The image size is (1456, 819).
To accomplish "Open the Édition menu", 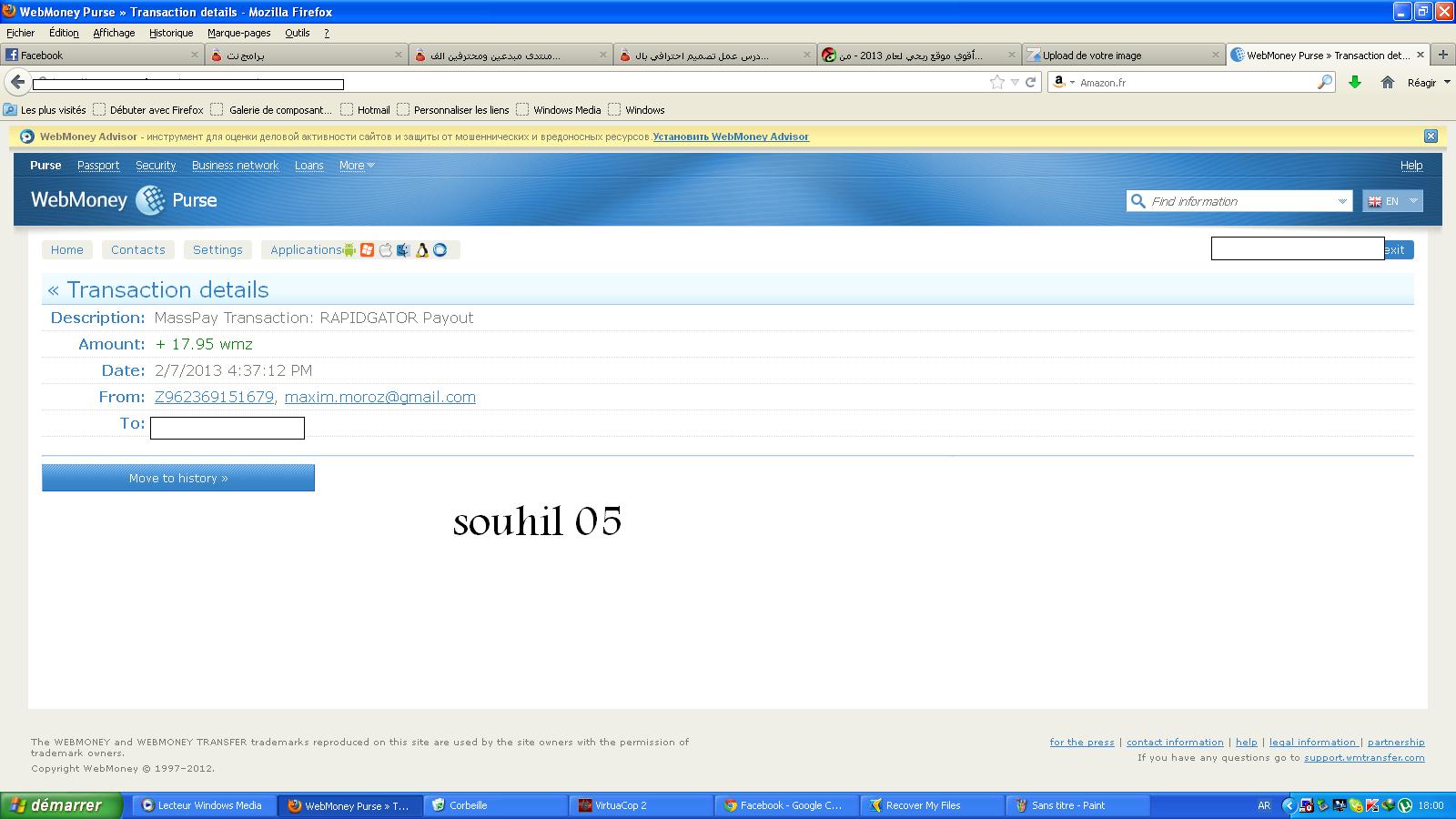I will point(64,33).
